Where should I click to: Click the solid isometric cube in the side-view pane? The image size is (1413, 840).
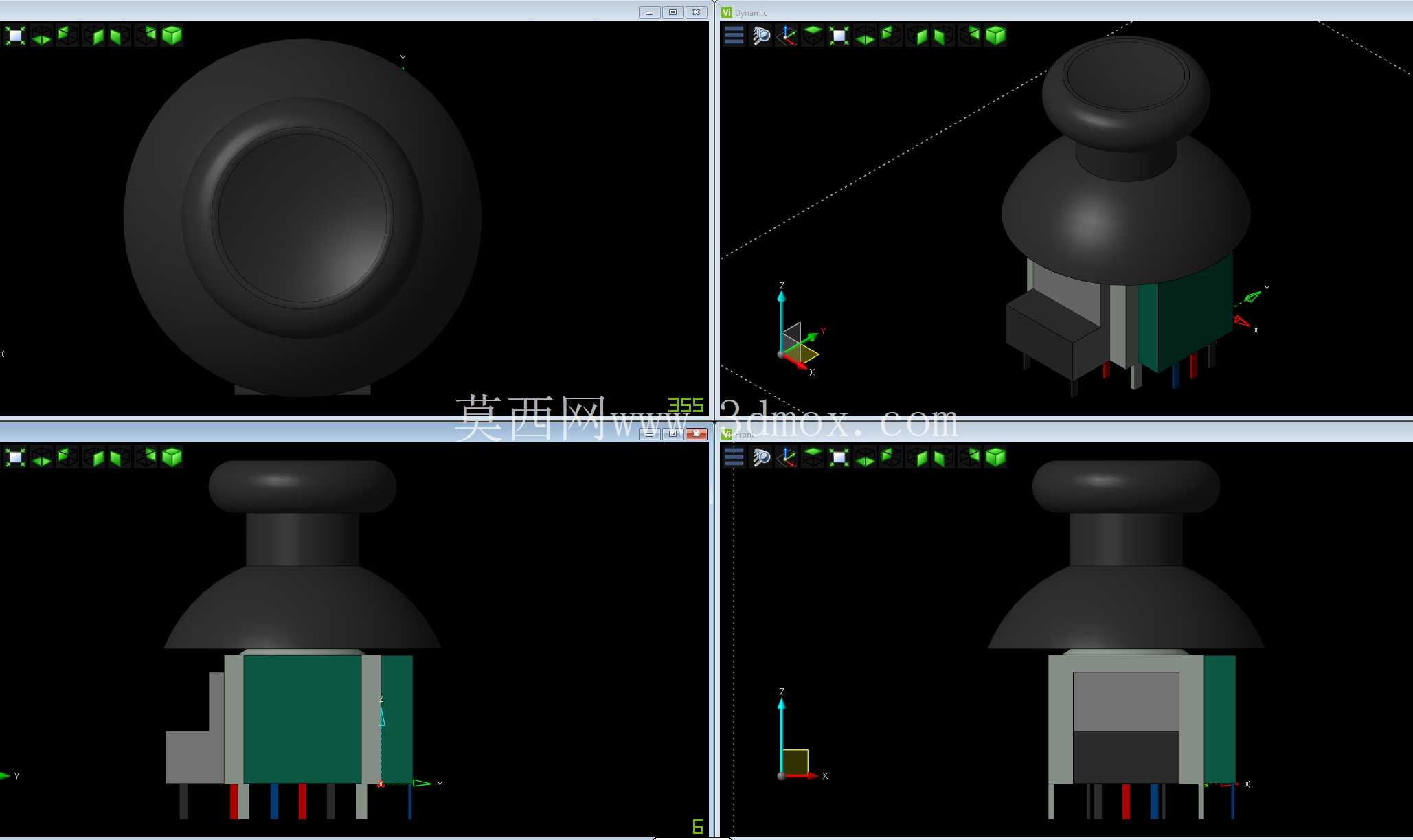coord(172,457)
